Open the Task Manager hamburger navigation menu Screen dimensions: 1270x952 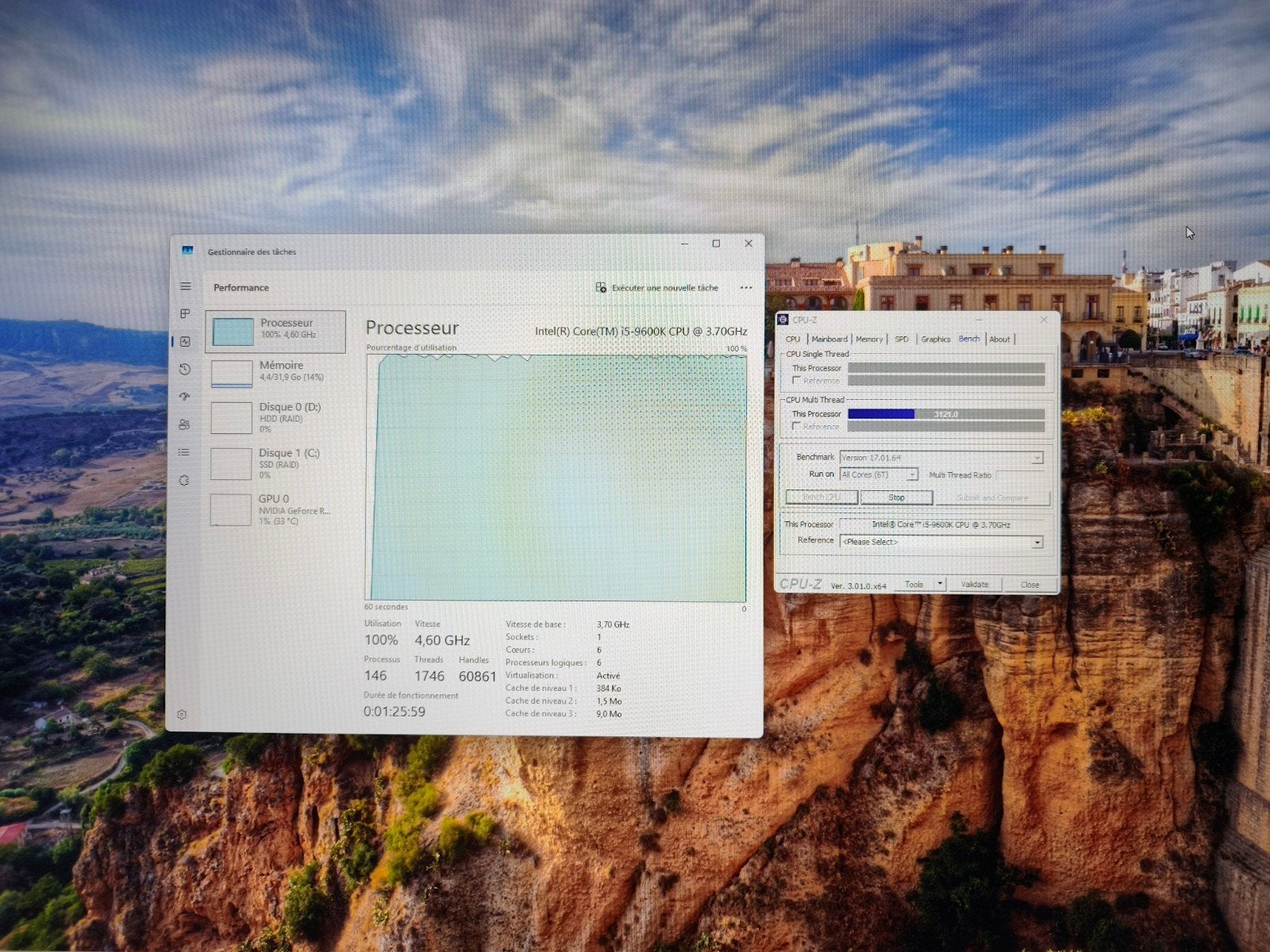185,286
